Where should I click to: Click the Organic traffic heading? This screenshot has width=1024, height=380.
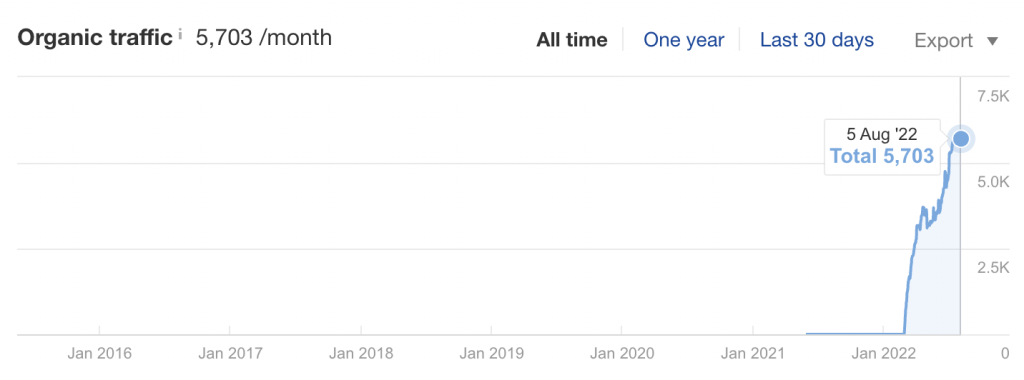[x=95, y=39]
